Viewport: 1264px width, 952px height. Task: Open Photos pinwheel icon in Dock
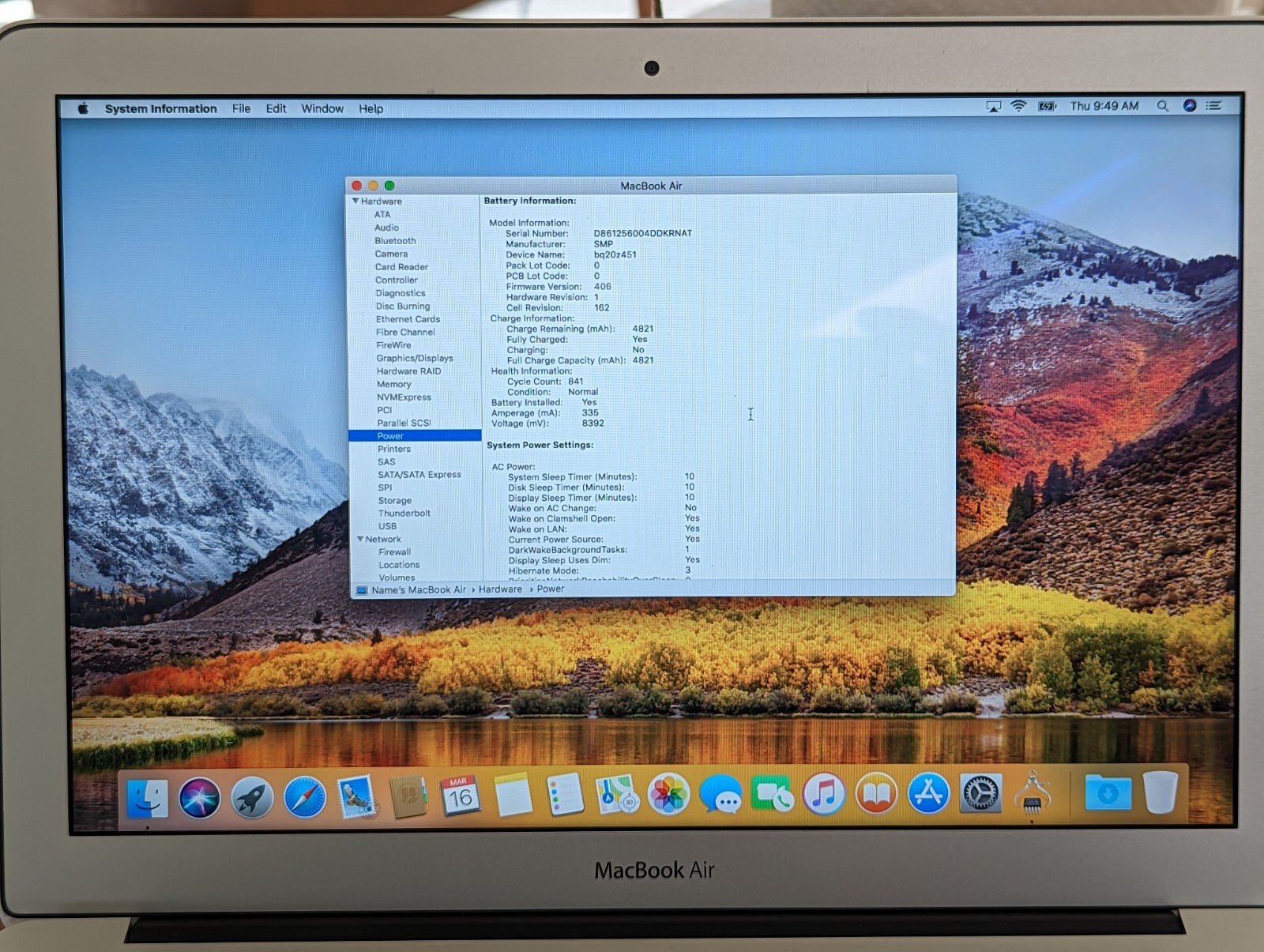pyautogui.click(x=668, y=793)
